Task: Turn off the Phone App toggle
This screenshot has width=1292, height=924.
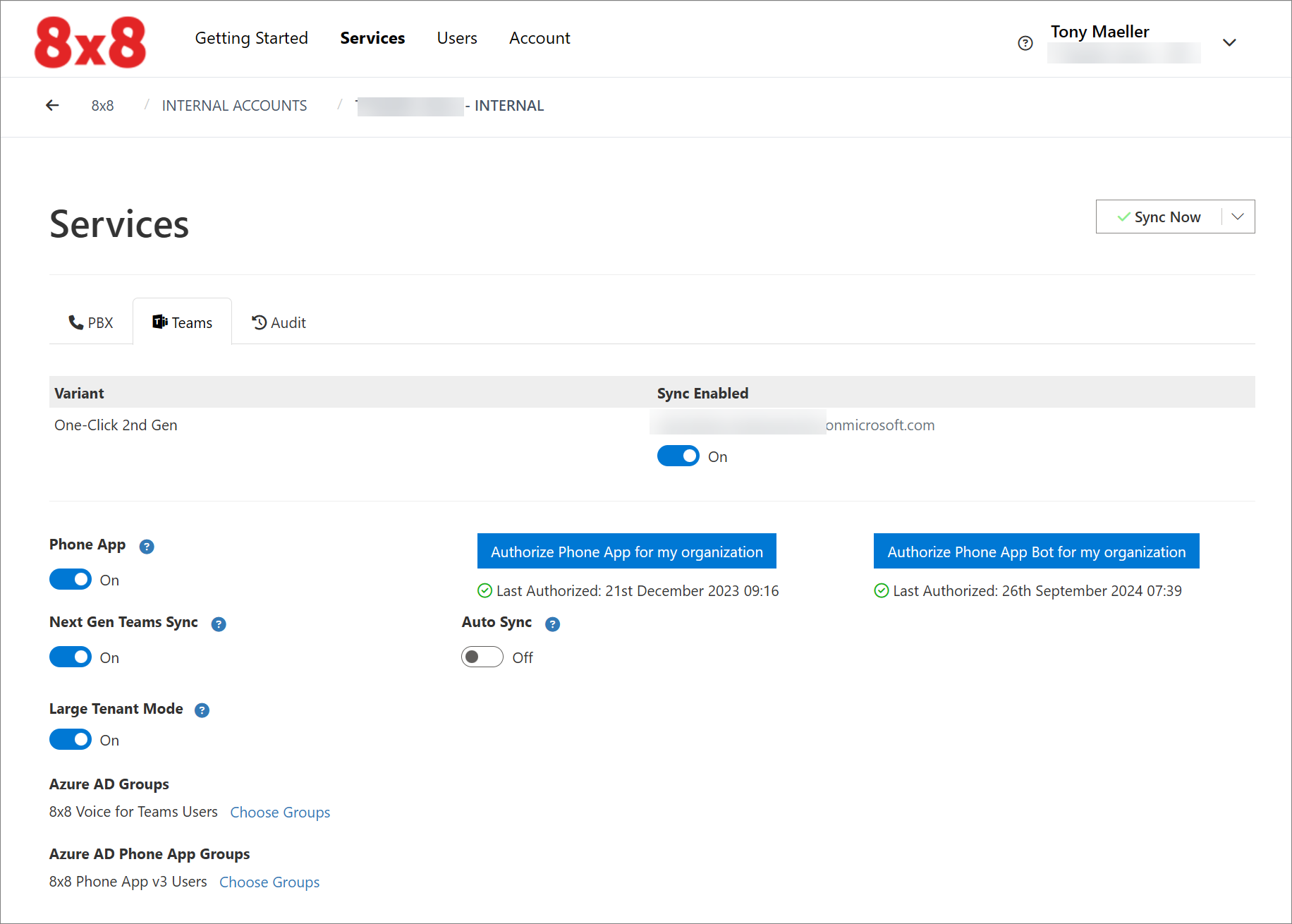Action: click(x=71, y=580)
